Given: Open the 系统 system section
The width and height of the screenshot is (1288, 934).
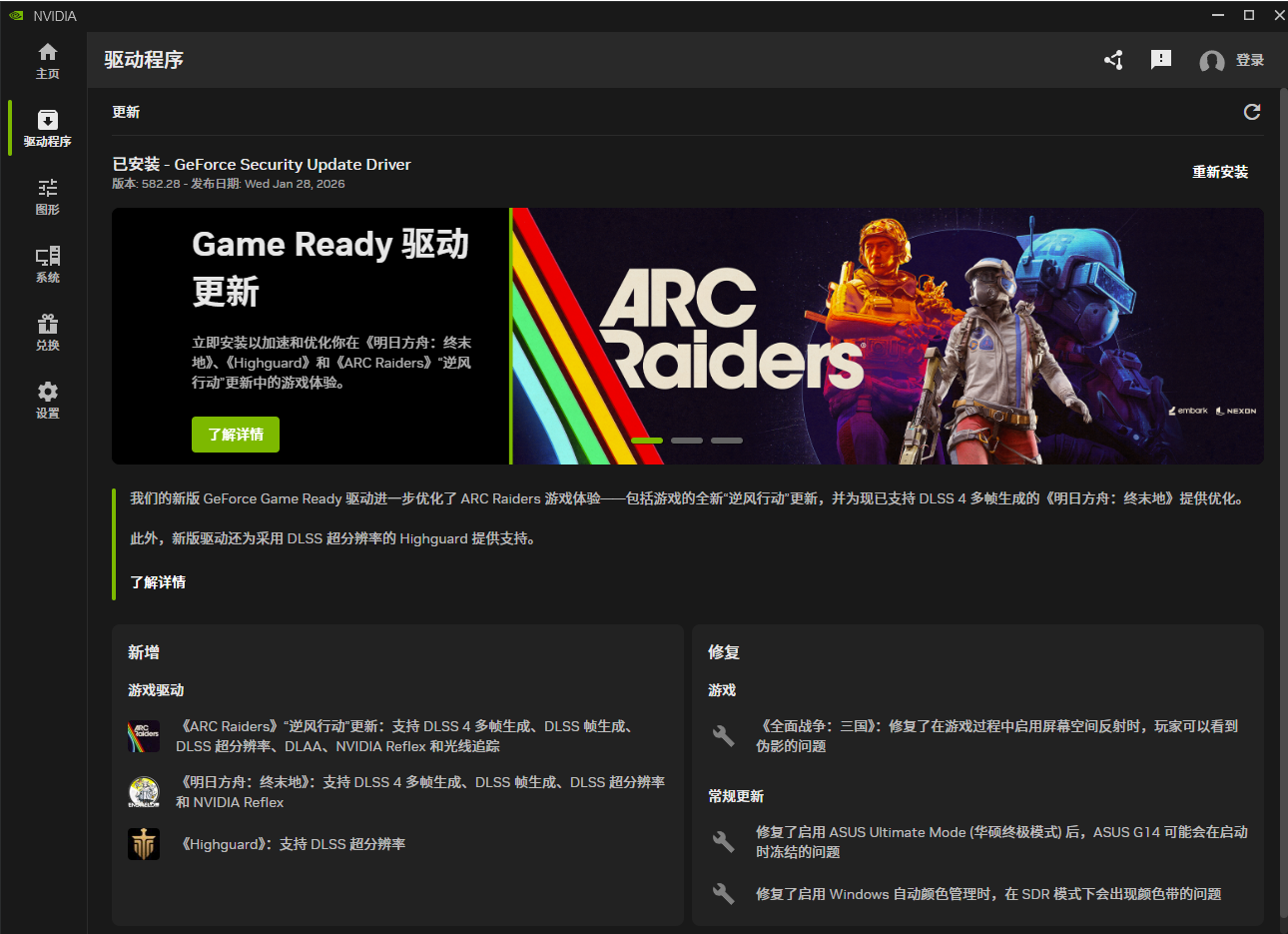Looking at the screenshot, I should point(47,265).
